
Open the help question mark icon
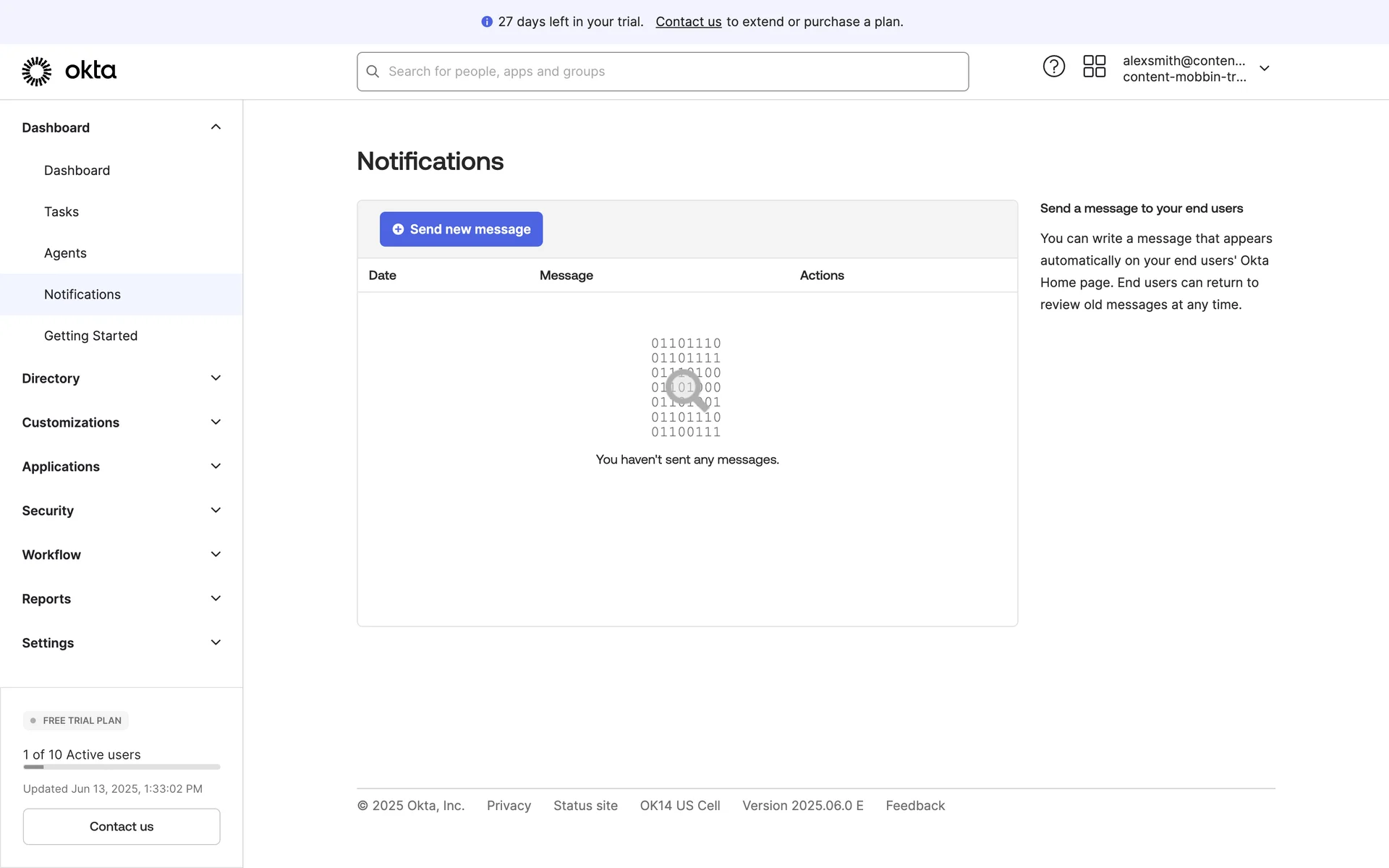coord(1053,67)
